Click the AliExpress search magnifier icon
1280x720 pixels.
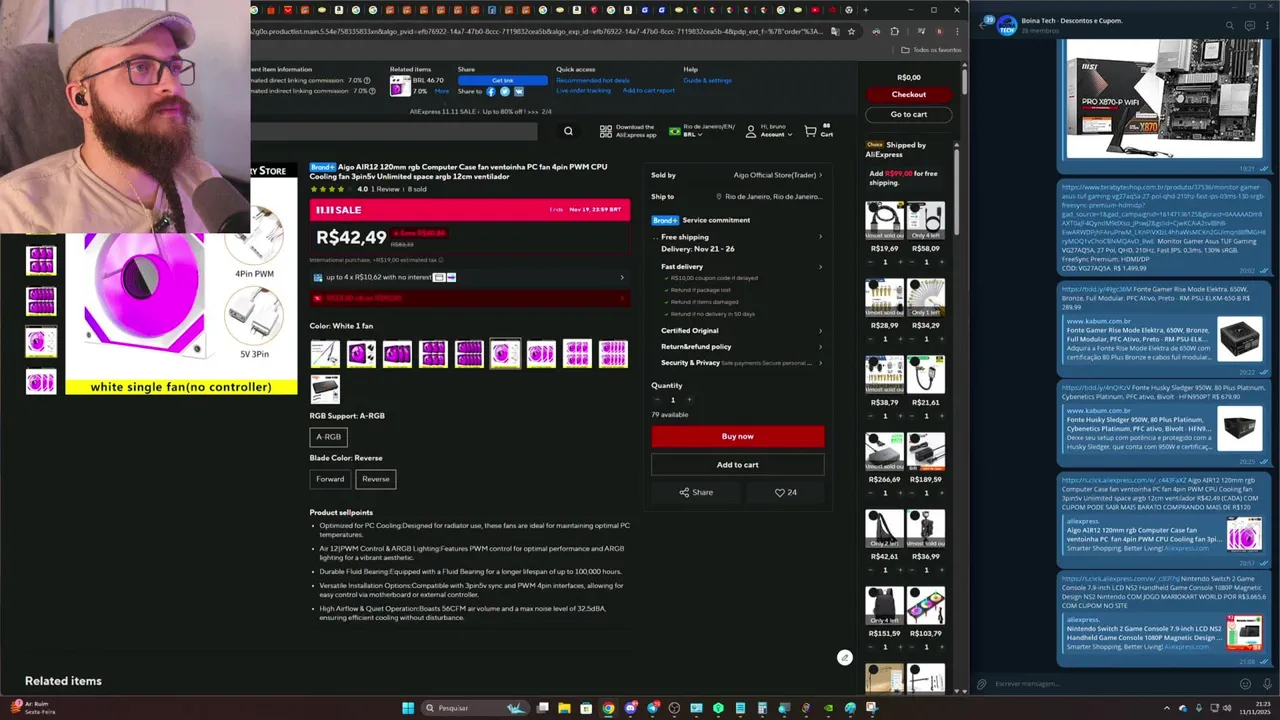pyautogui.click(x=568, y=131)
